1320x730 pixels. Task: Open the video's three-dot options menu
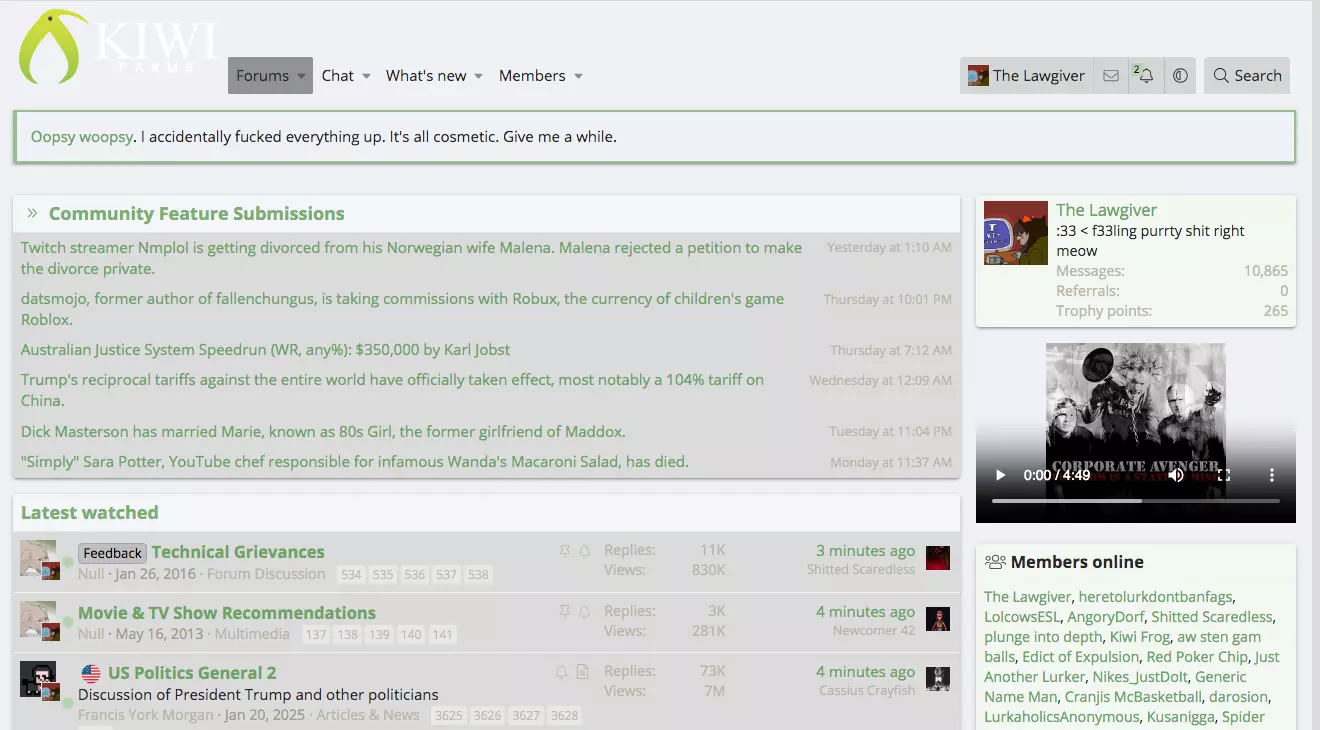1272,475
